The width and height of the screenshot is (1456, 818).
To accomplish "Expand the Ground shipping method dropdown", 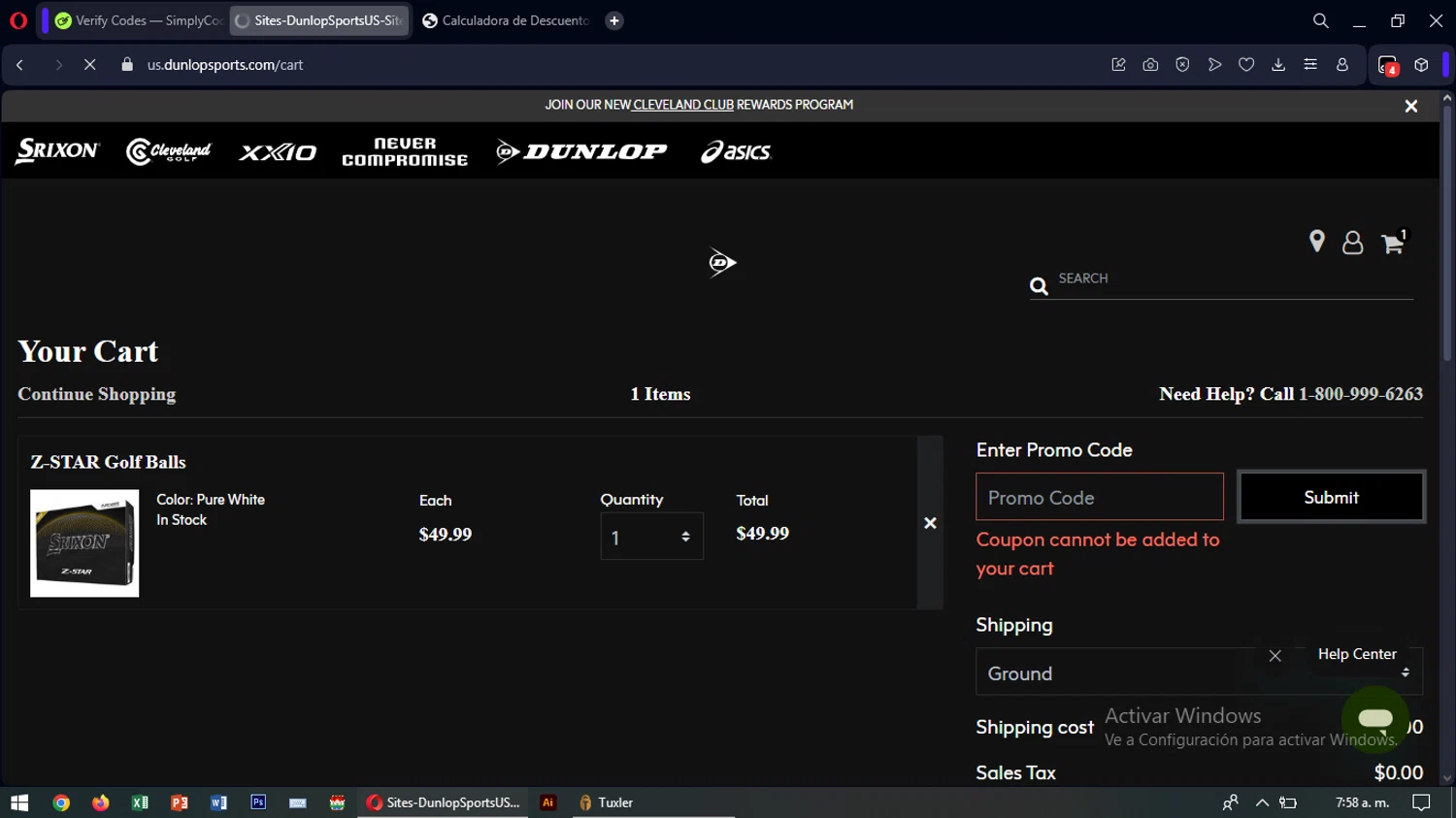I will 1199,672.
